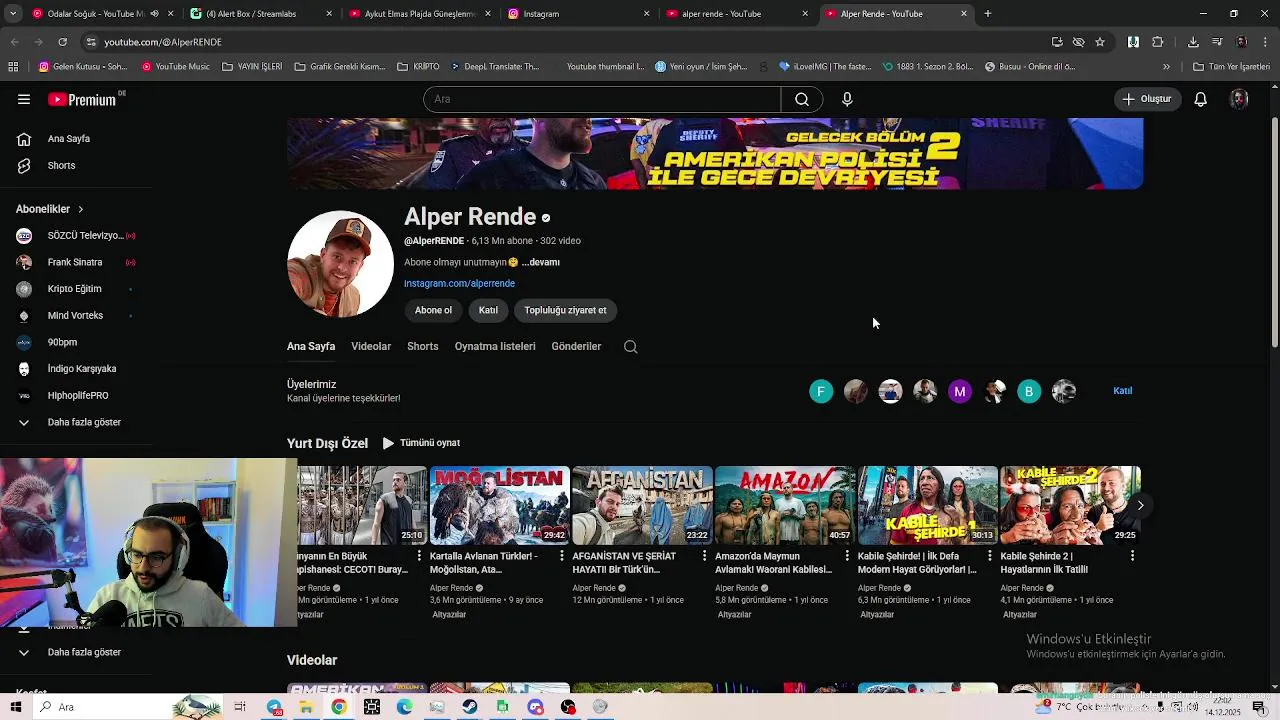Bookmark this page with the star icon
This screenshot has width=1280, height=720.
(x=1100, y=42)
